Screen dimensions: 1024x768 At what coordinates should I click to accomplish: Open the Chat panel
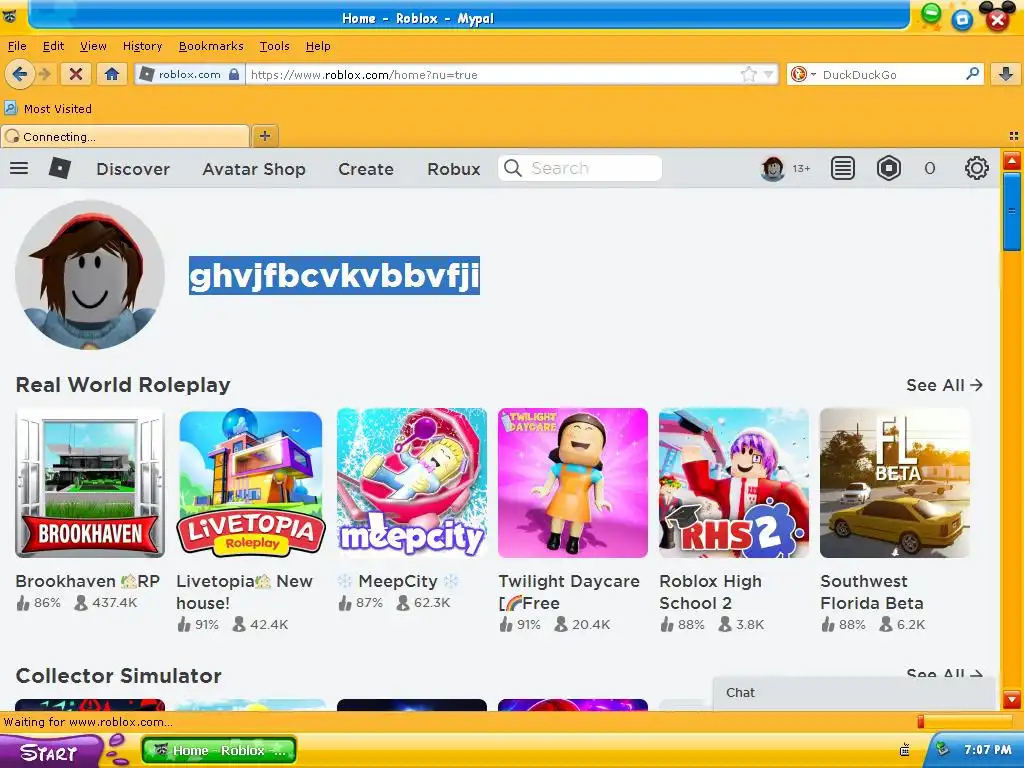(854, 693)
